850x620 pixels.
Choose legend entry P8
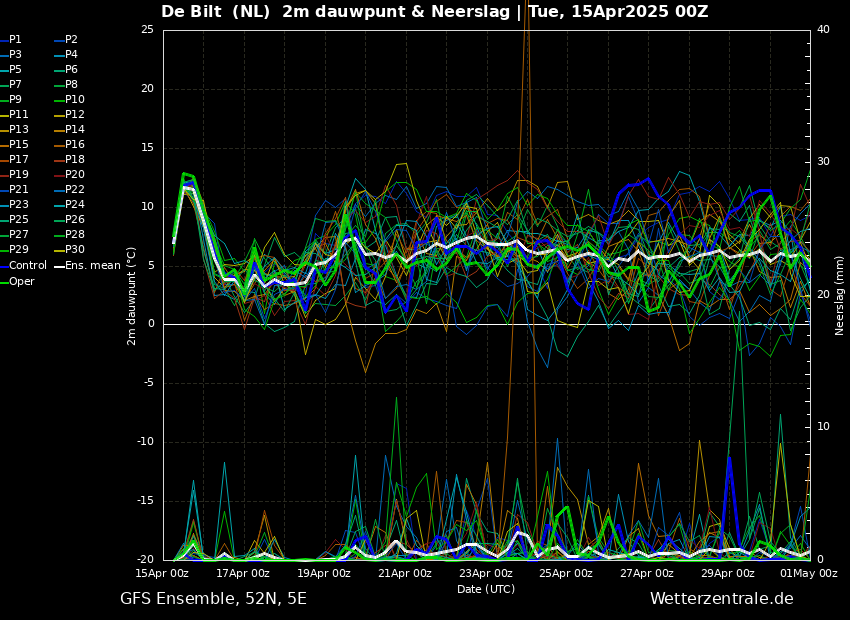[x=72, y=85]
